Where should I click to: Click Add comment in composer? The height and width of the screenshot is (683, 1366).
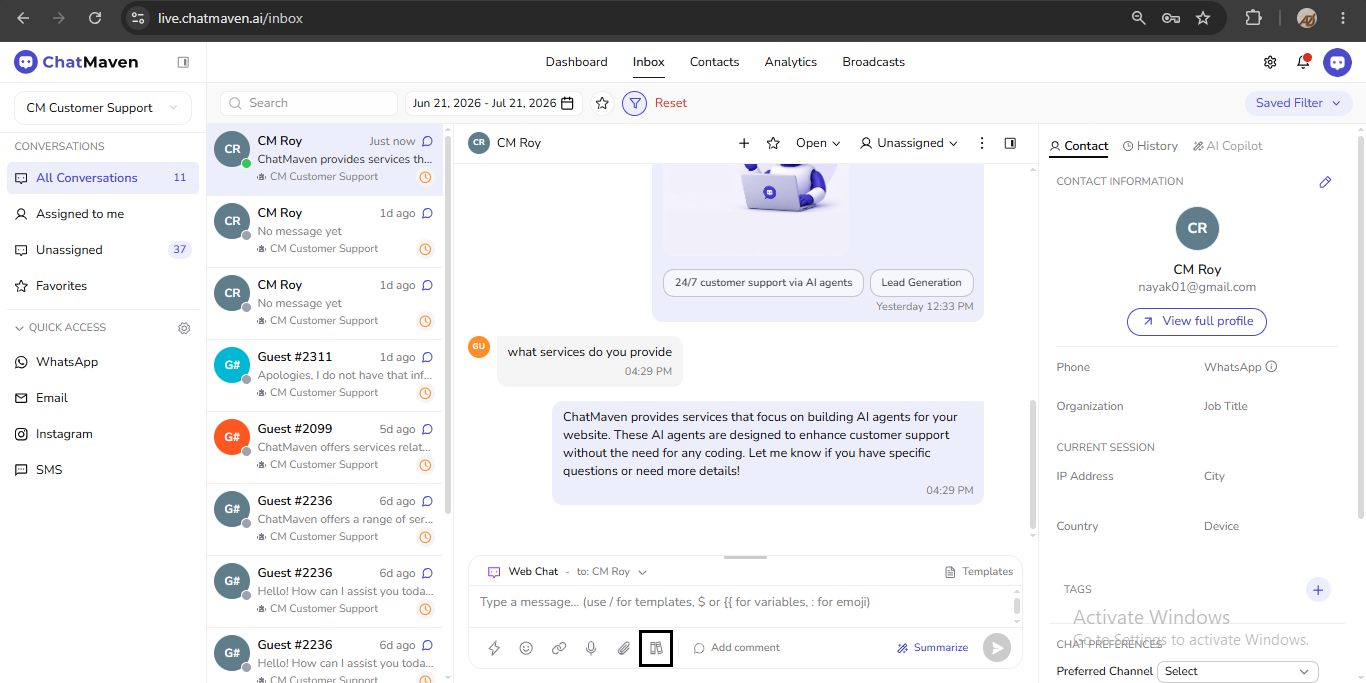pos(737,648)
